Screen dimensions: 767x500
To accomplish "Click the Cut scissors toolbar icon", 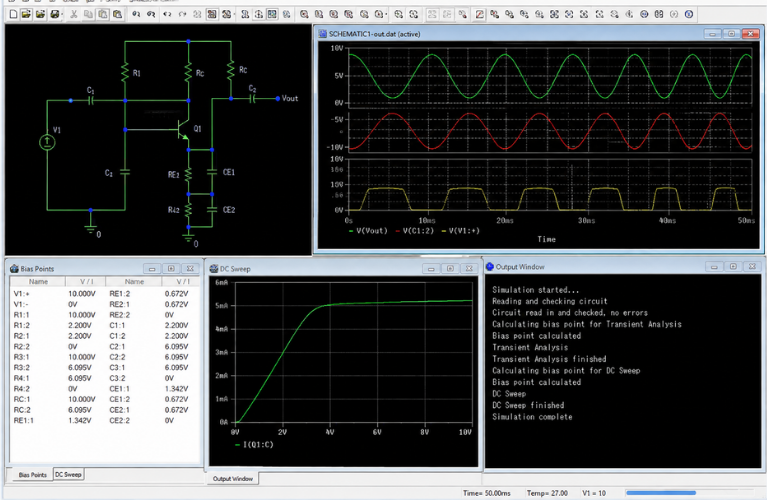I will click(73, 14).
